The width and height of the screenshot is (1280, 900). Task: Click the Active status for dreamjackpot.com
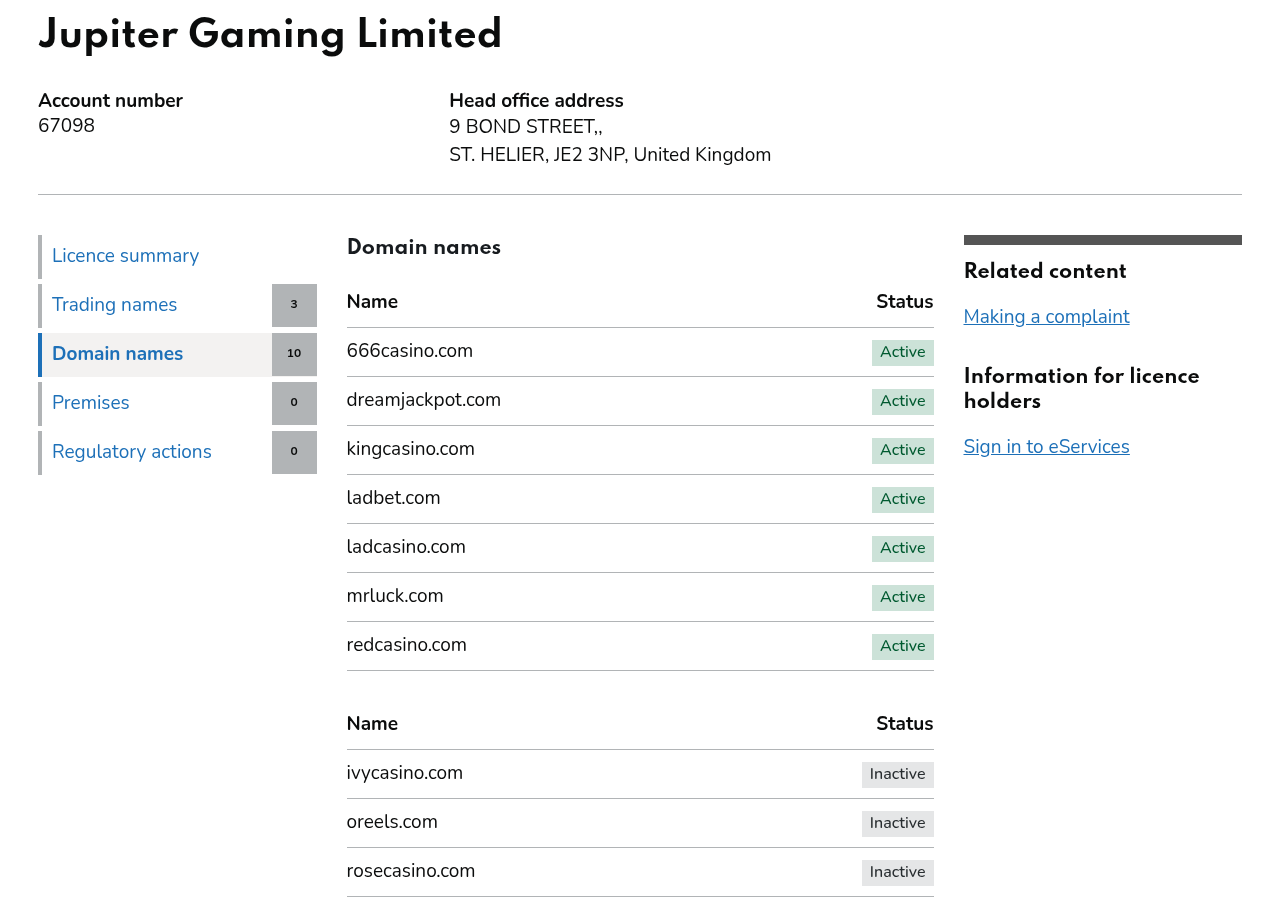[903, 402]
